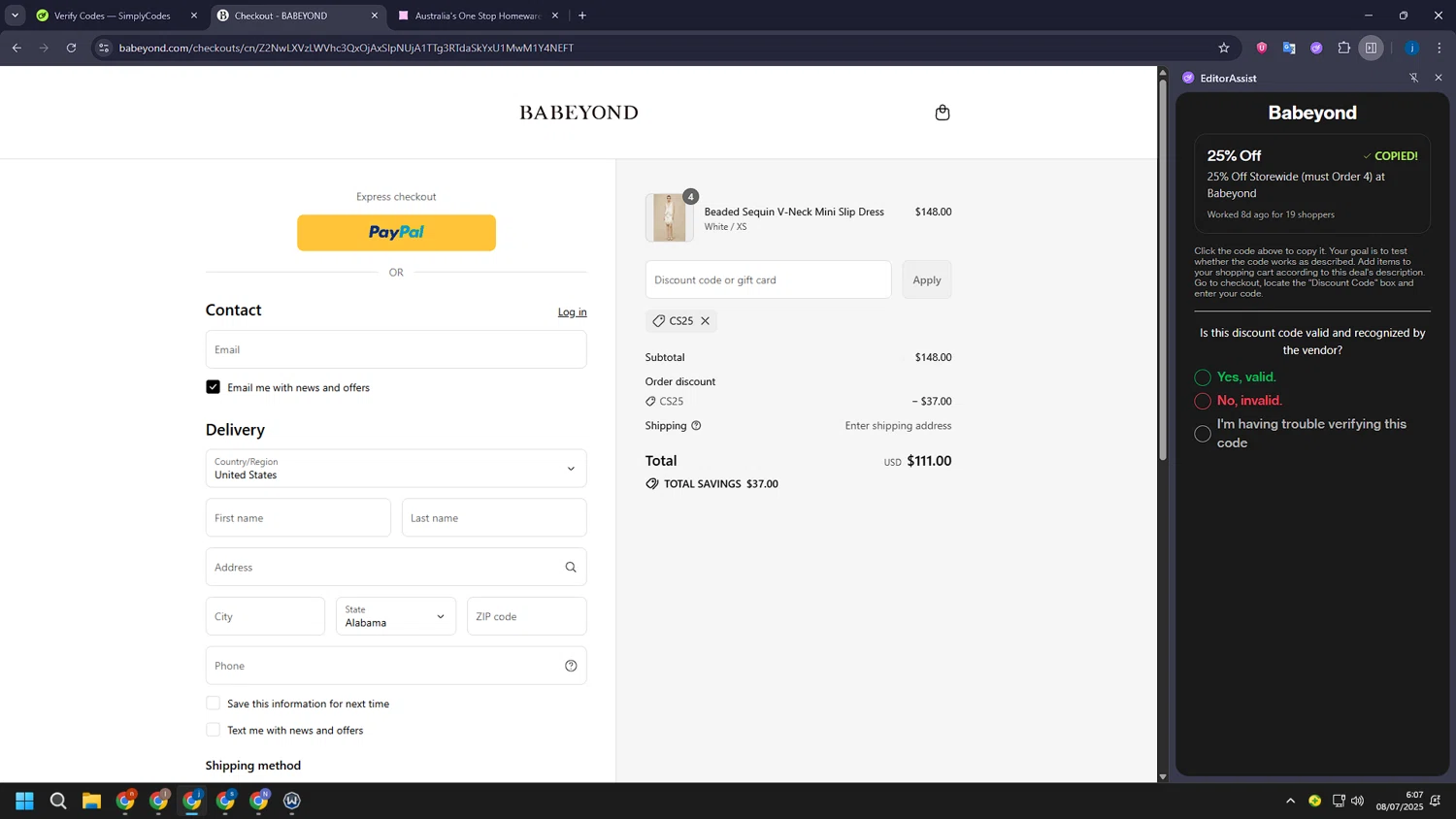
Task: Open the notifications bell in taskbar
Action: [x=1436, y=801]
